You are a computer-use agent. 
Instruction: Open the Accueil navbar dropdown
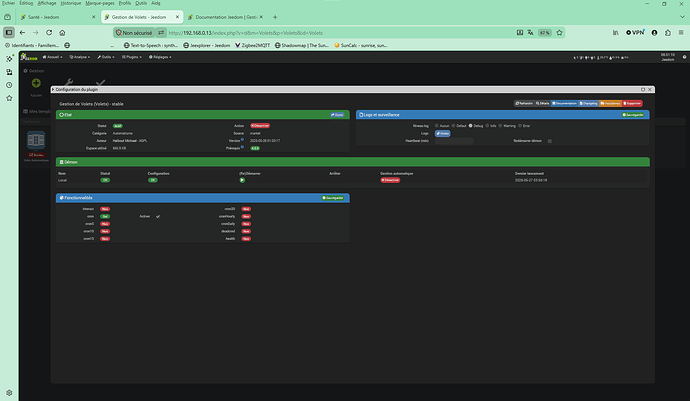click(x=52, y=57)
